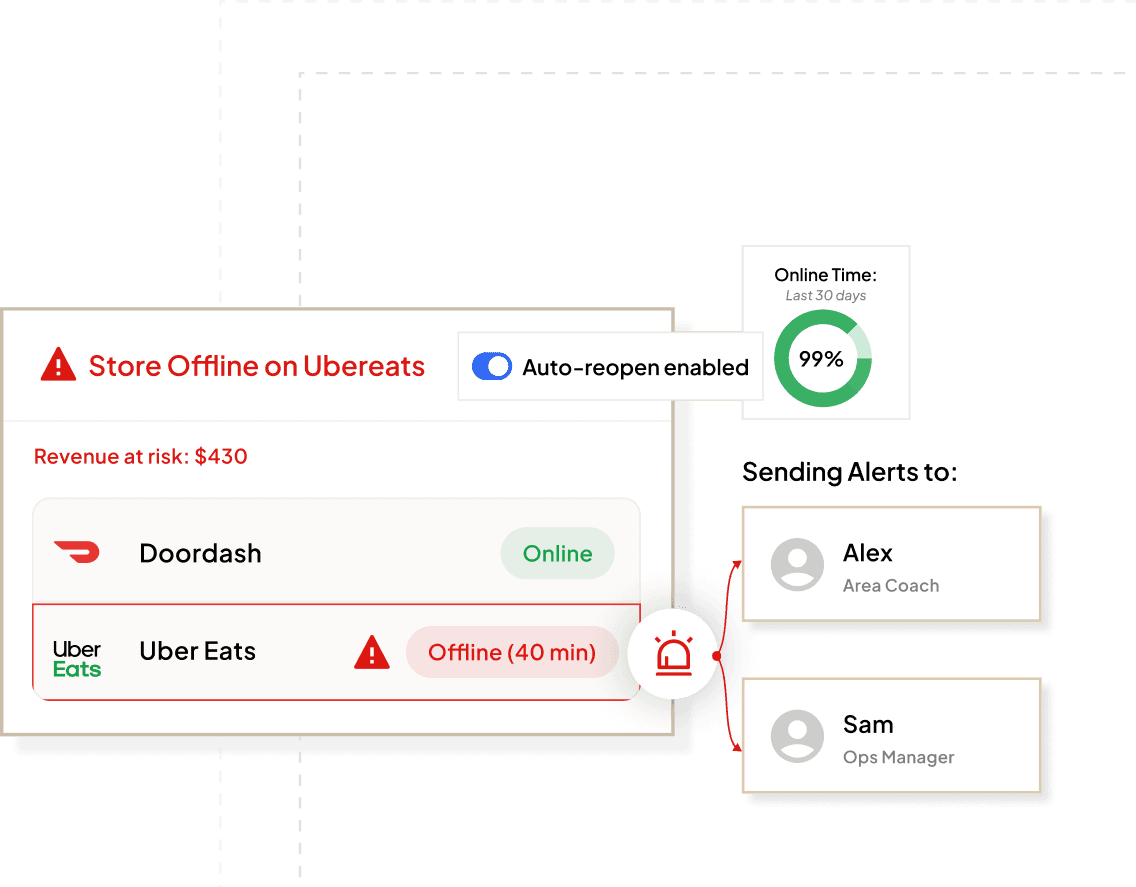
Task: Click the warning triangle in Uber Eats row
Action: [372, 651]
